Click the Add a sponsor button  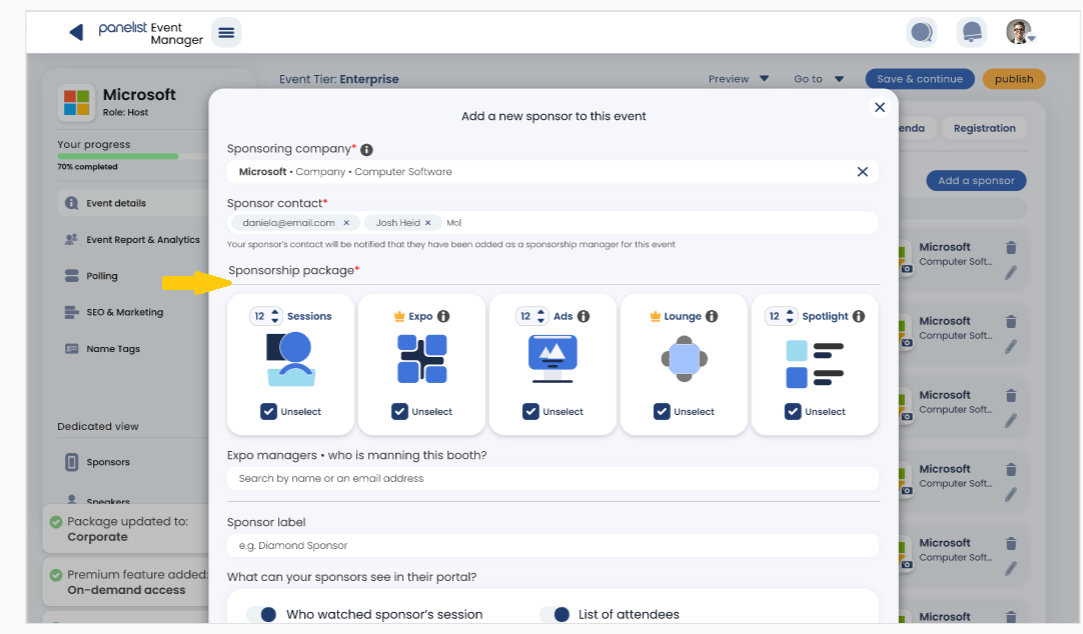(x=976, y=181)
